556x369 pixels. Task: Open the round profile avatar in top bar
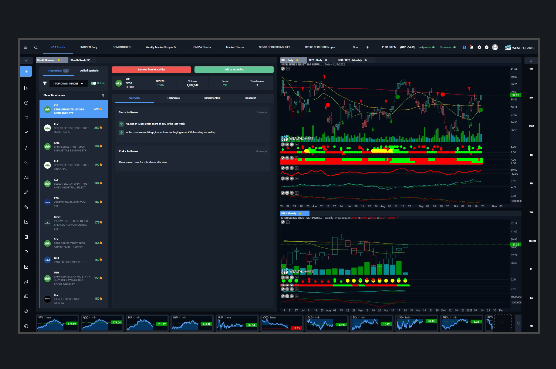point(495,47)
